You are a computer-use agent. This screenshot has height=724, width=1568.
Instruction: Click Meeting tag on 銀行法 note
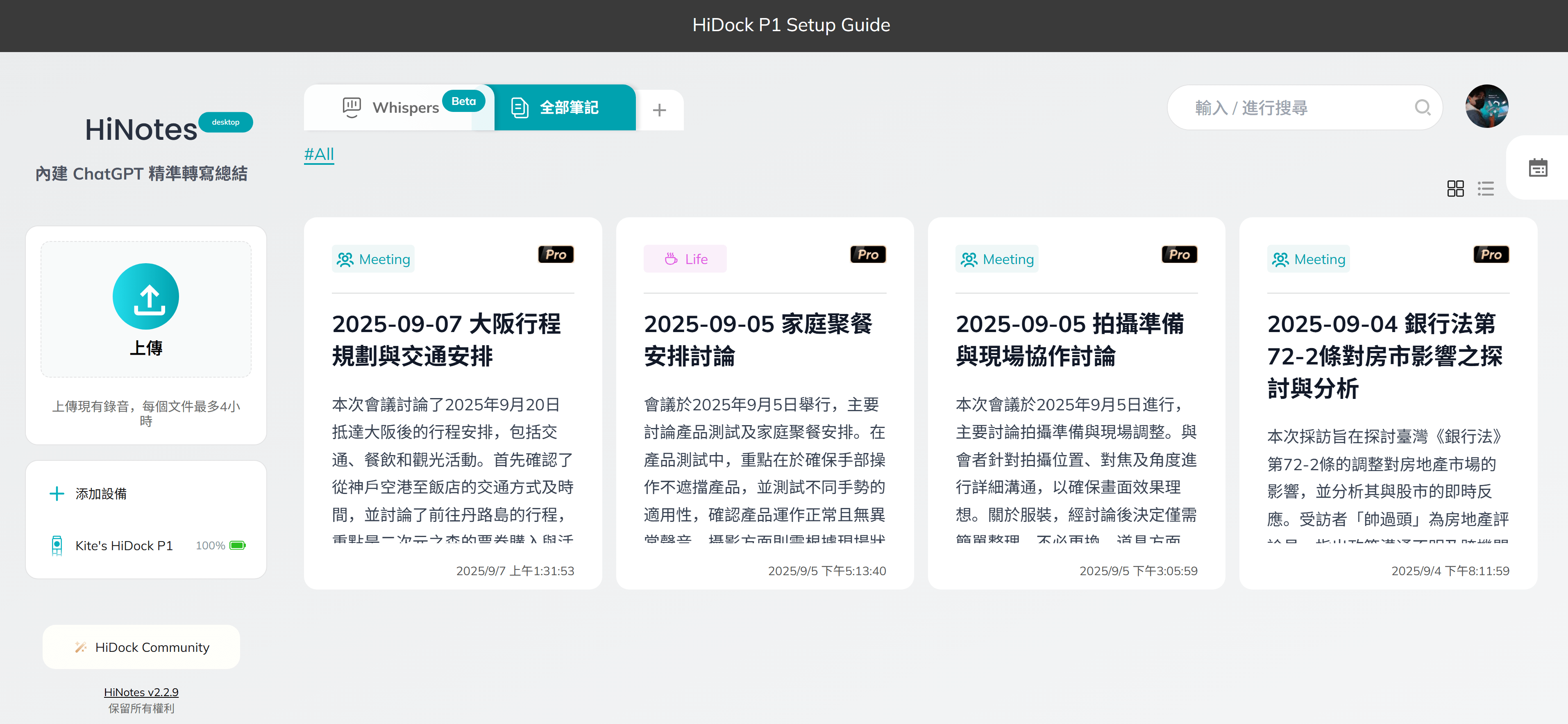click(1308, 260)
